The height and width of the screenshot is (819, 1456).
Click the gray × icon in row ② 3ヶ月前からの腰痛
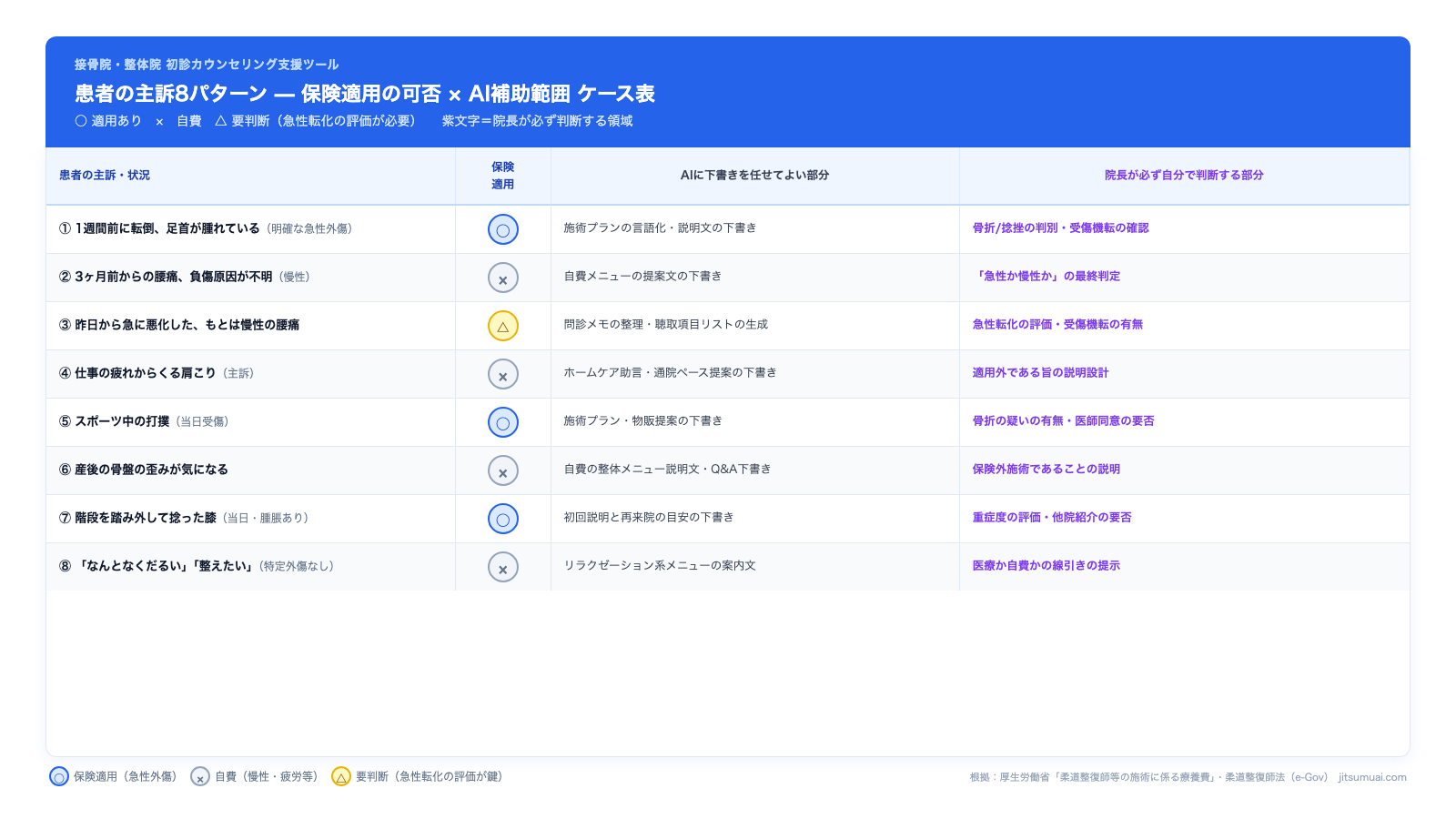(503, 278)
